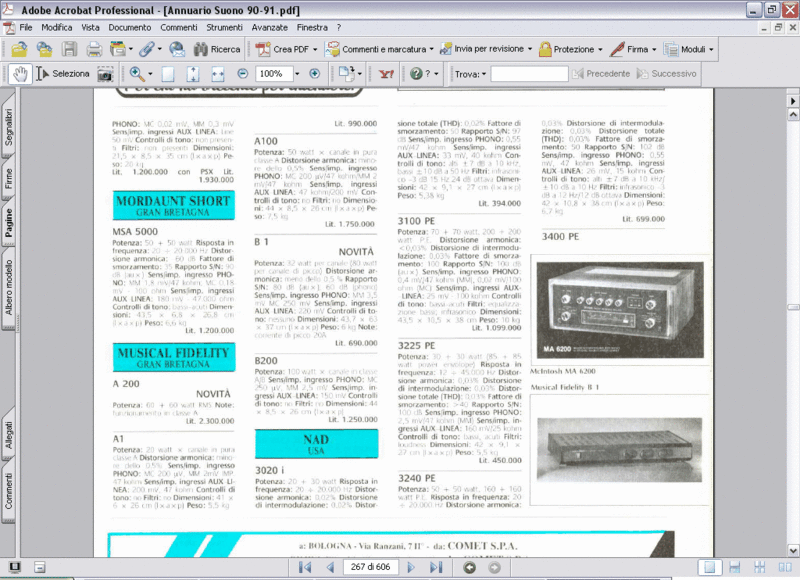Click the Attach file paperclip icon
Screen dimensions: 800x580
[147, 49]
